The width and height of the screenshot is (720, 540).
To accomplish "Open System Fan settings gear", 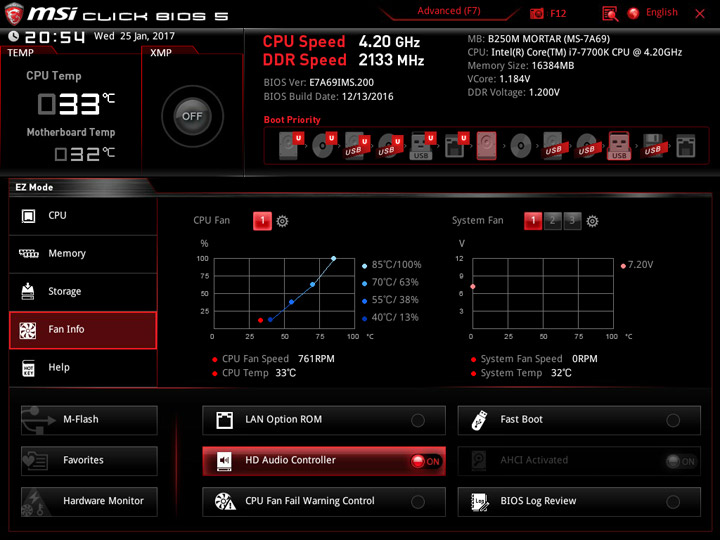I will point(592,221).
